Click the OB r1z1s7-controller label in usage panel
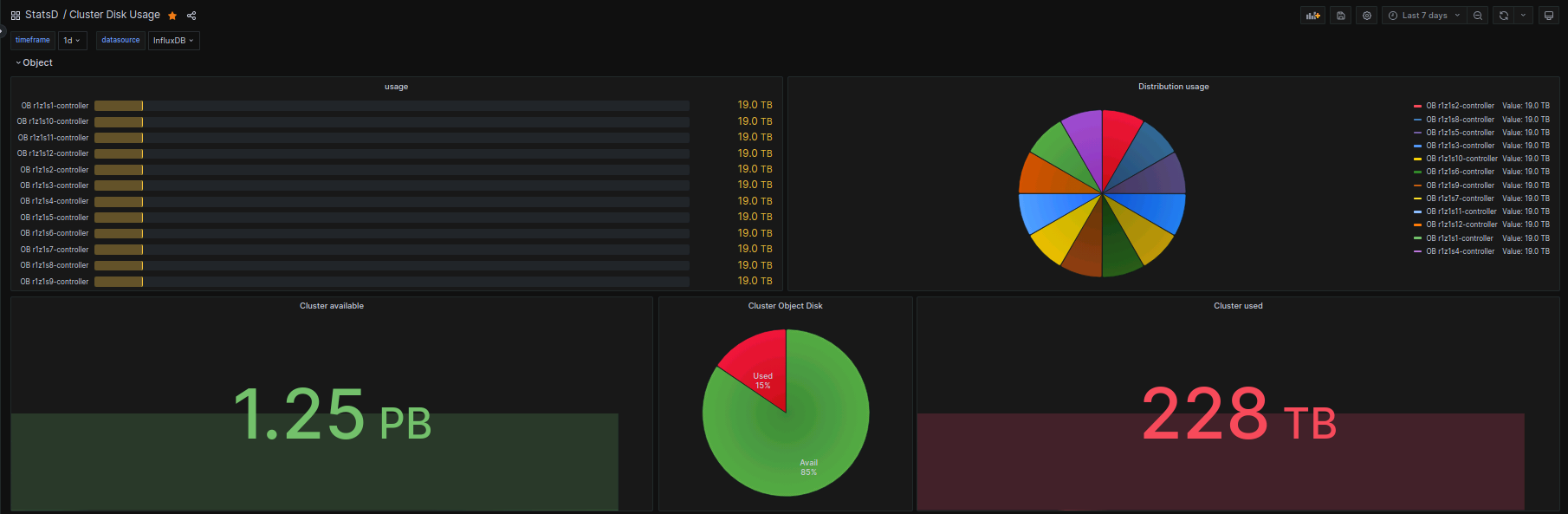This screenshot has width=1568, height=514. (x=55, y=250)
